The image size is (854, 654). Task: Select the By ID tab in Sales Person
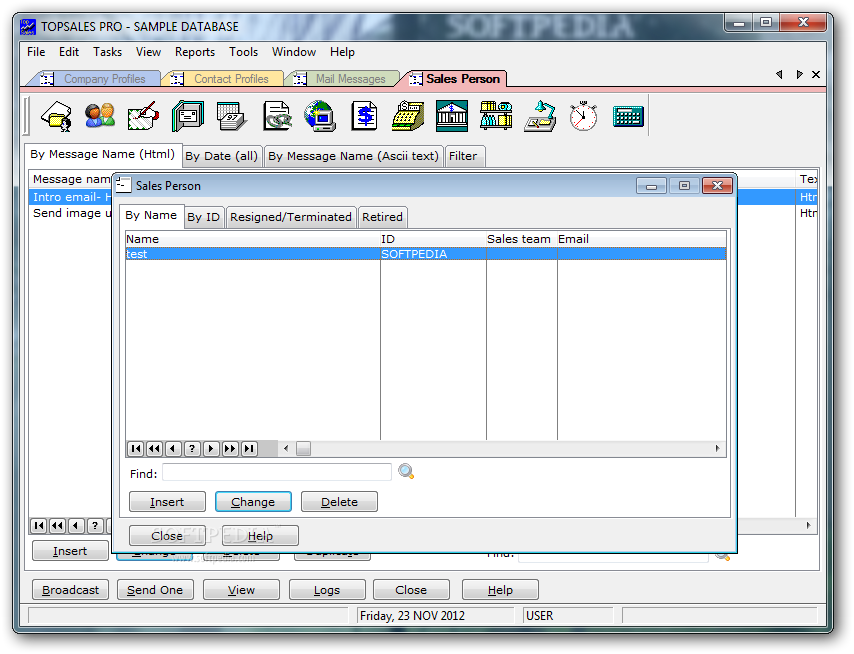click(203, 217)
